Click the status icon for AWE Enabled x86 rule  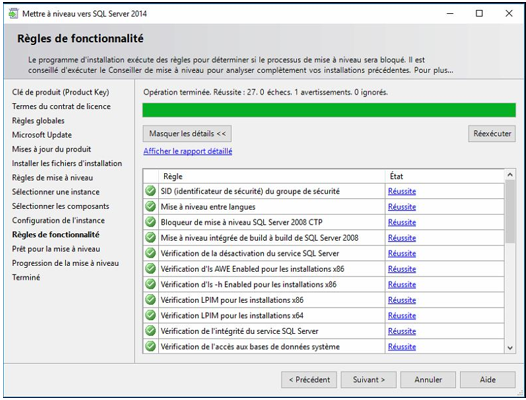(x=151, y=268)
